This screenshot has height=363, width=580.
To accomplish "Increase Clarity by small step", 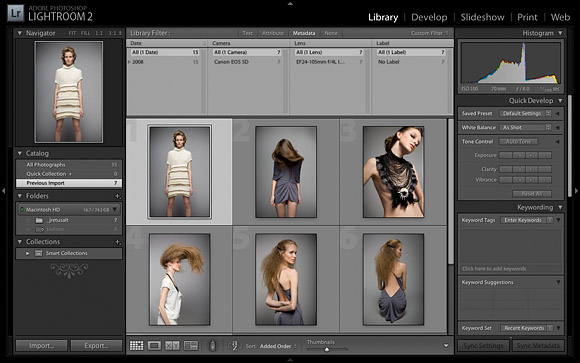I will (532, 169).
